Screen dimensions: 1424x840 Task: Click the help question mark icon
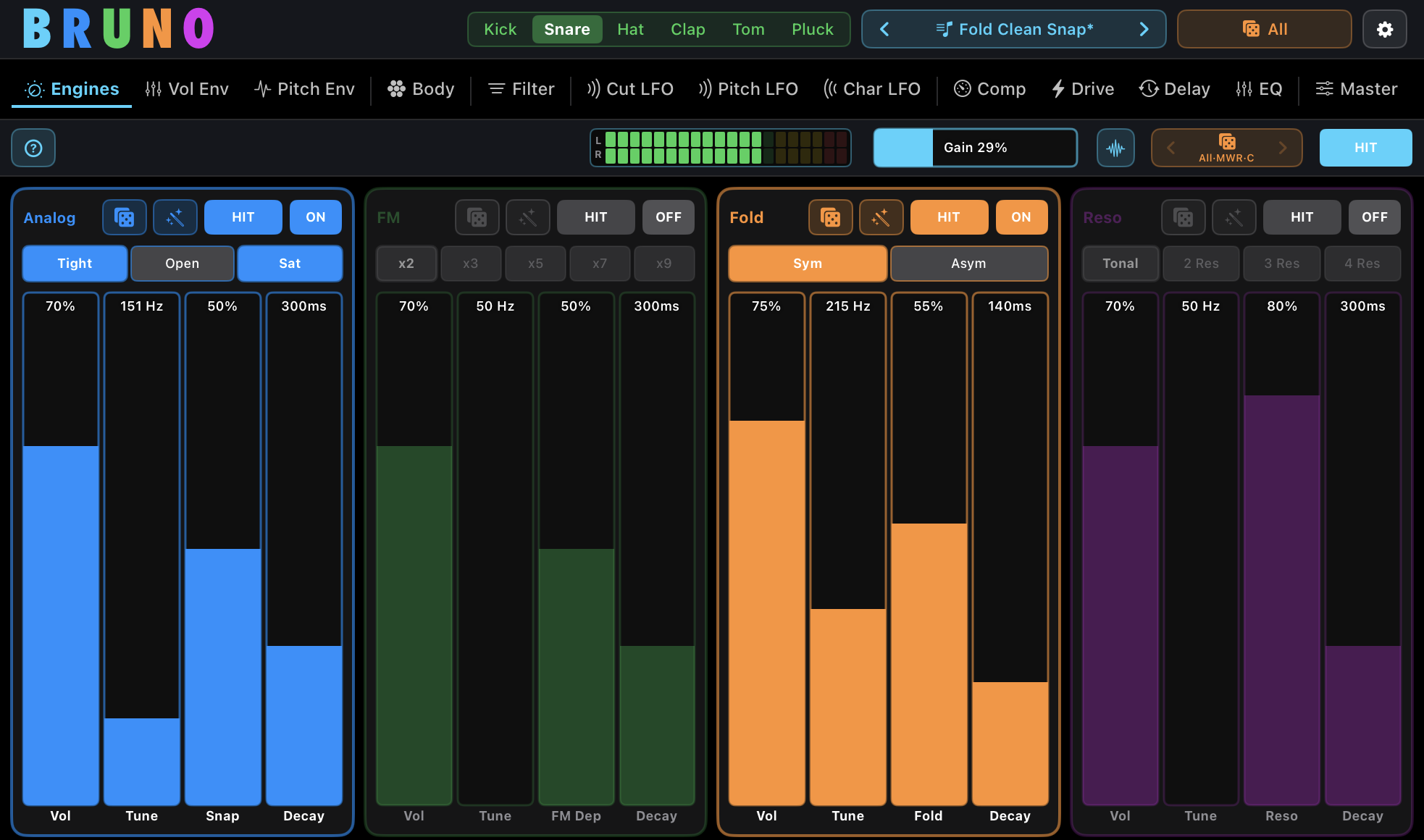[x=33, y=148]
